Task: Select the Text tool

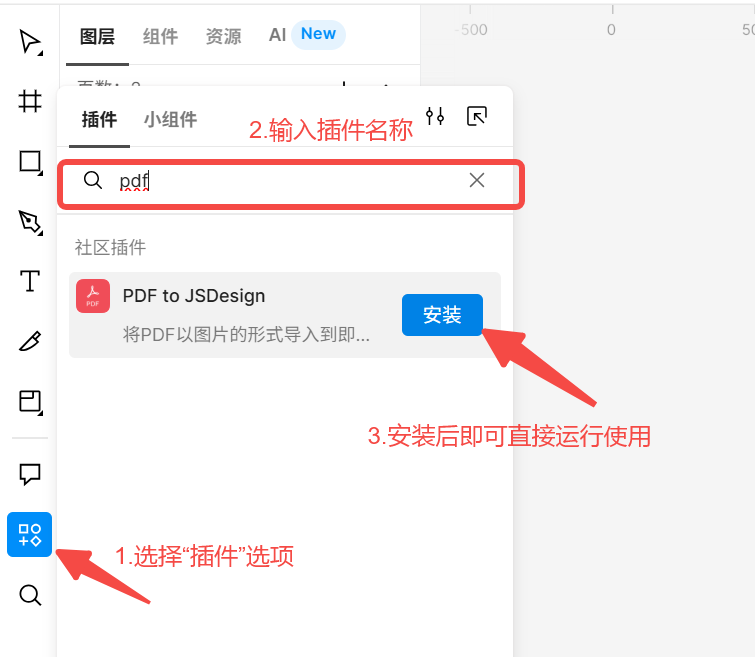Action: (x=30, y=281)
